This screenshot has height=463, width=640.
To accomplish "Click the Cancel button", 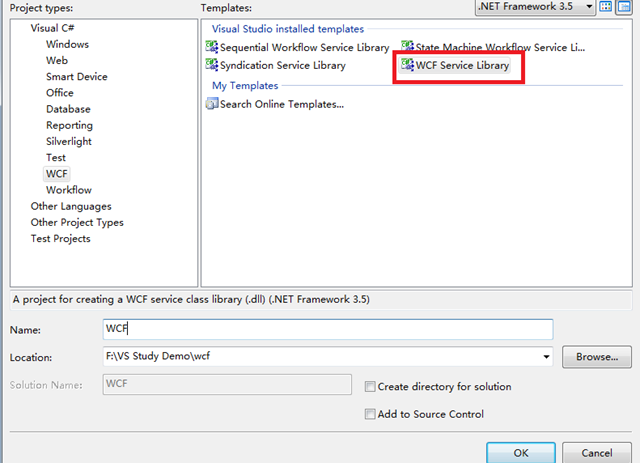I will click(x=597, y=452).
